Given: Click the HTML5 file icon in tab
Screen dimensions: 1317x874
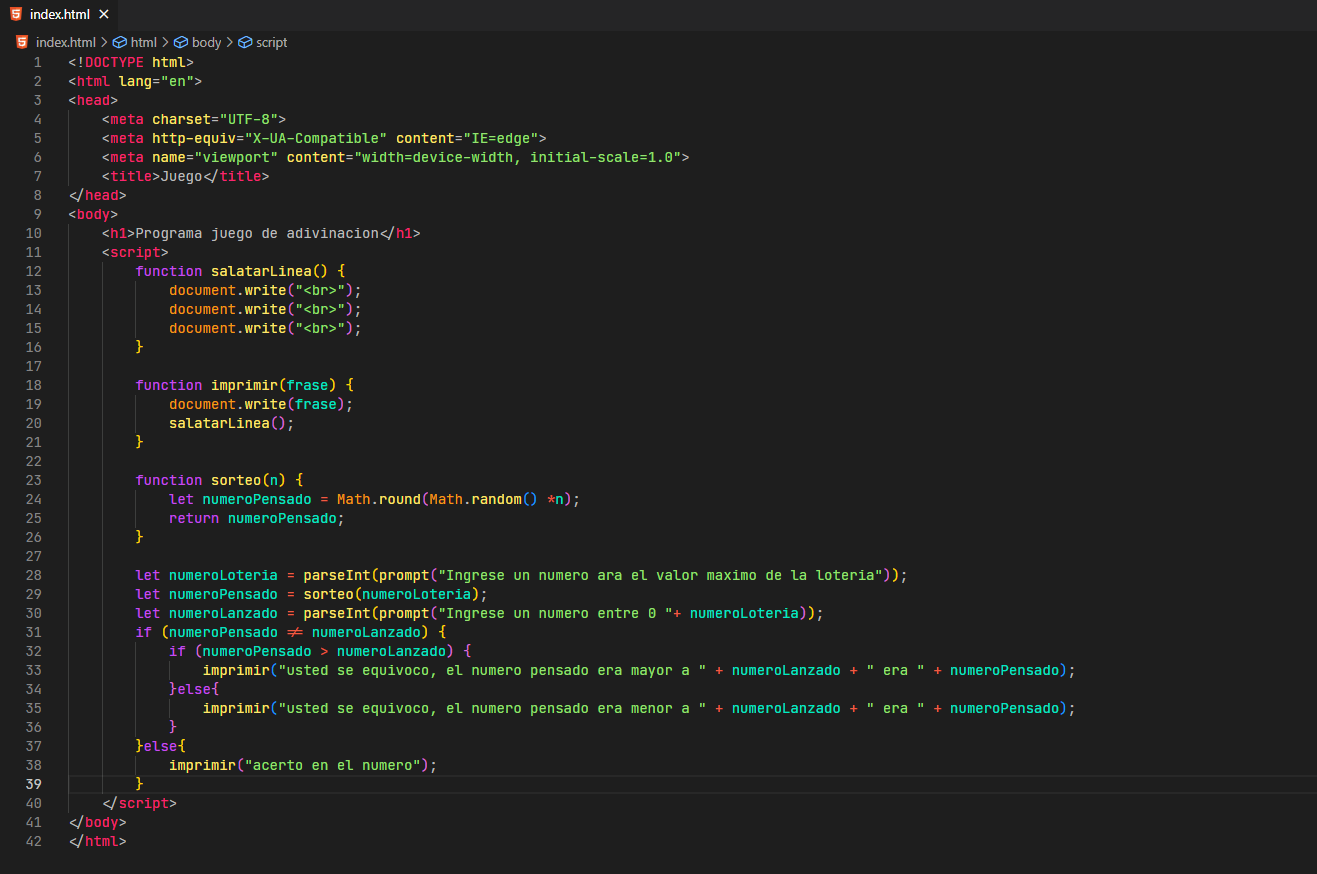Looking at the screenshot, I should [x=16, y=14].
